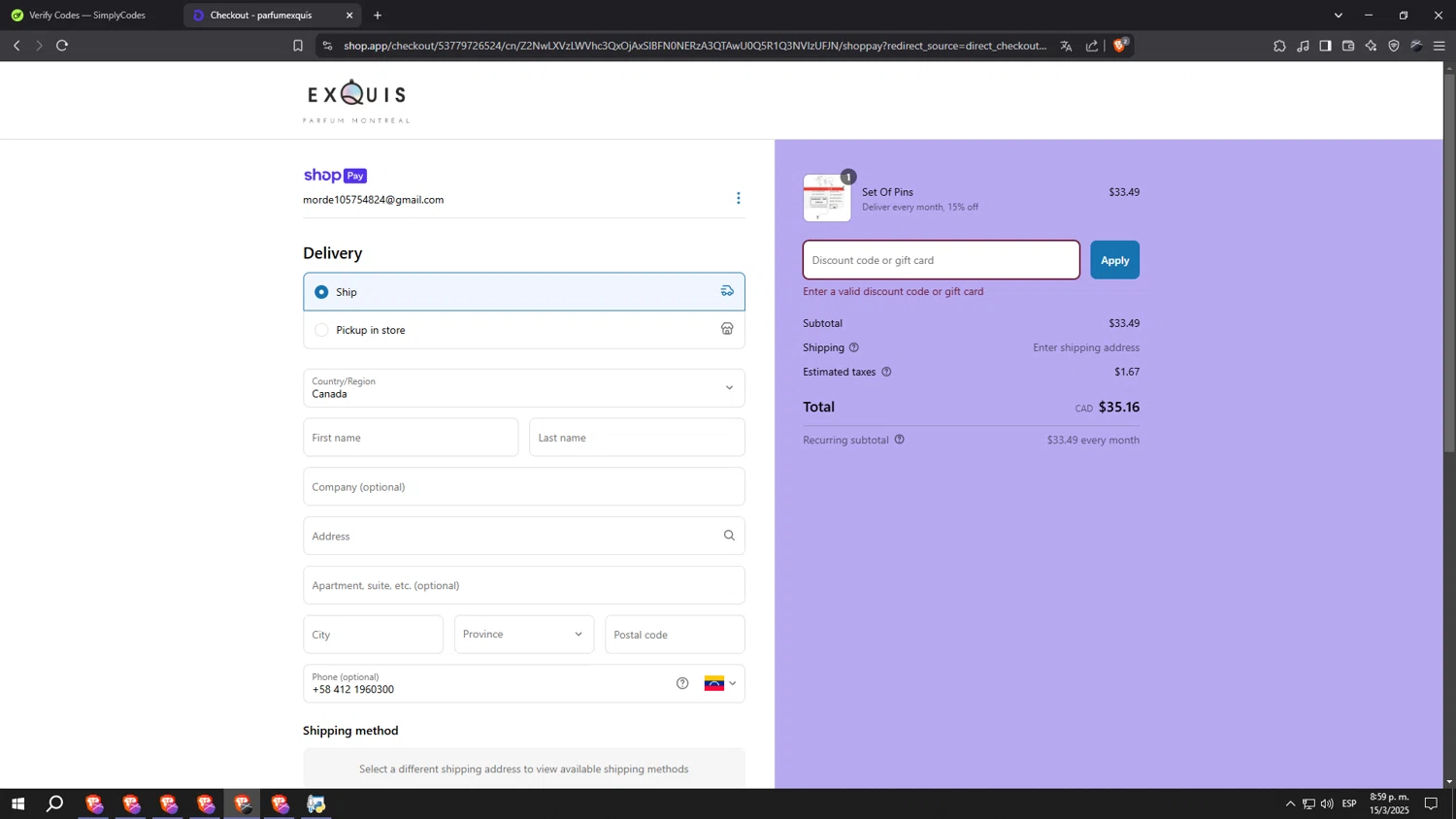This screenshot has height=819, width=1456.
Task: Open the Province dropdown
Action: [524, 635]
